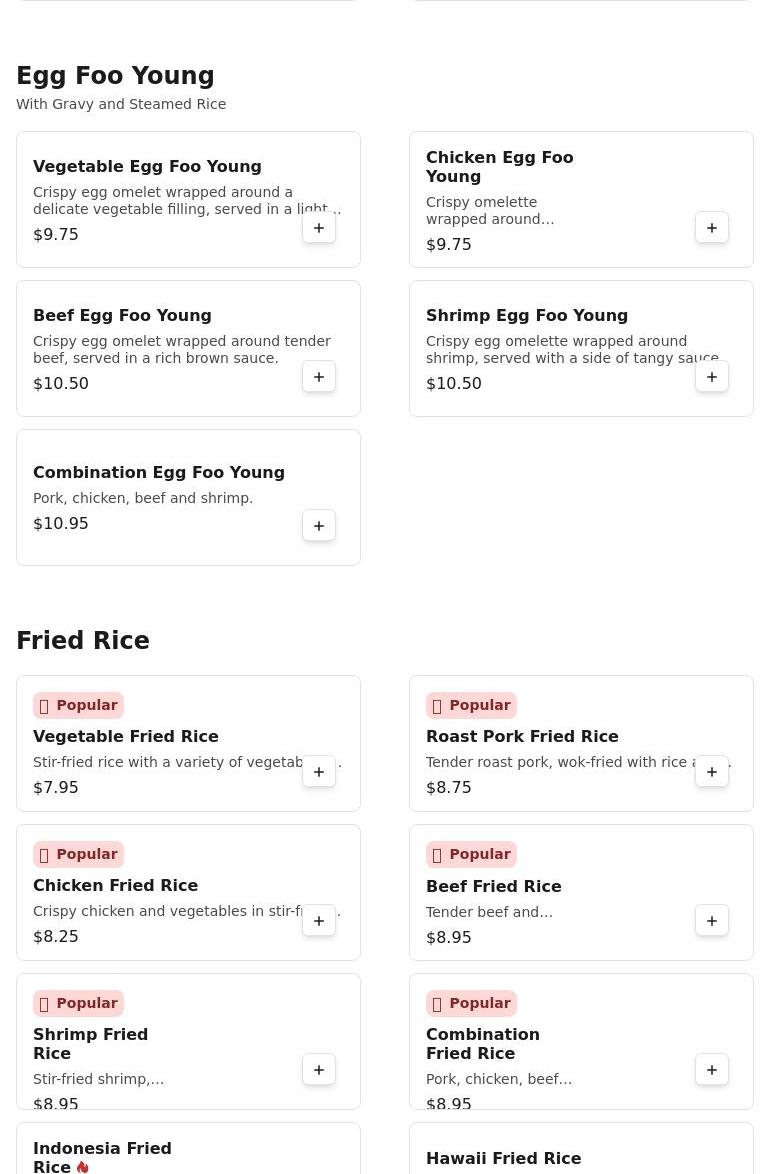770x1174 pixels.
Task: Open the Vegetable Egg Foo Young item title
Action: click(x=148, y=166)
